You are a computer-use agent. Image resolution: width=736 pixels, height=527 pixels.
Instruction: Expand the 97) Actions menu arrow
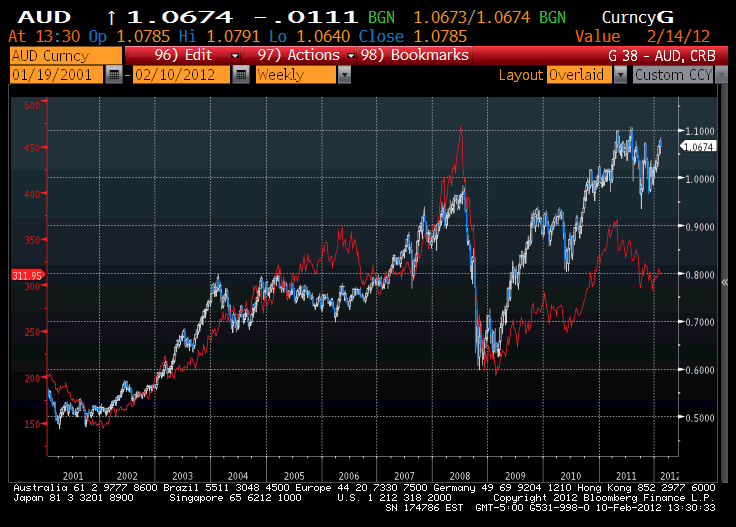pos(350,55)
